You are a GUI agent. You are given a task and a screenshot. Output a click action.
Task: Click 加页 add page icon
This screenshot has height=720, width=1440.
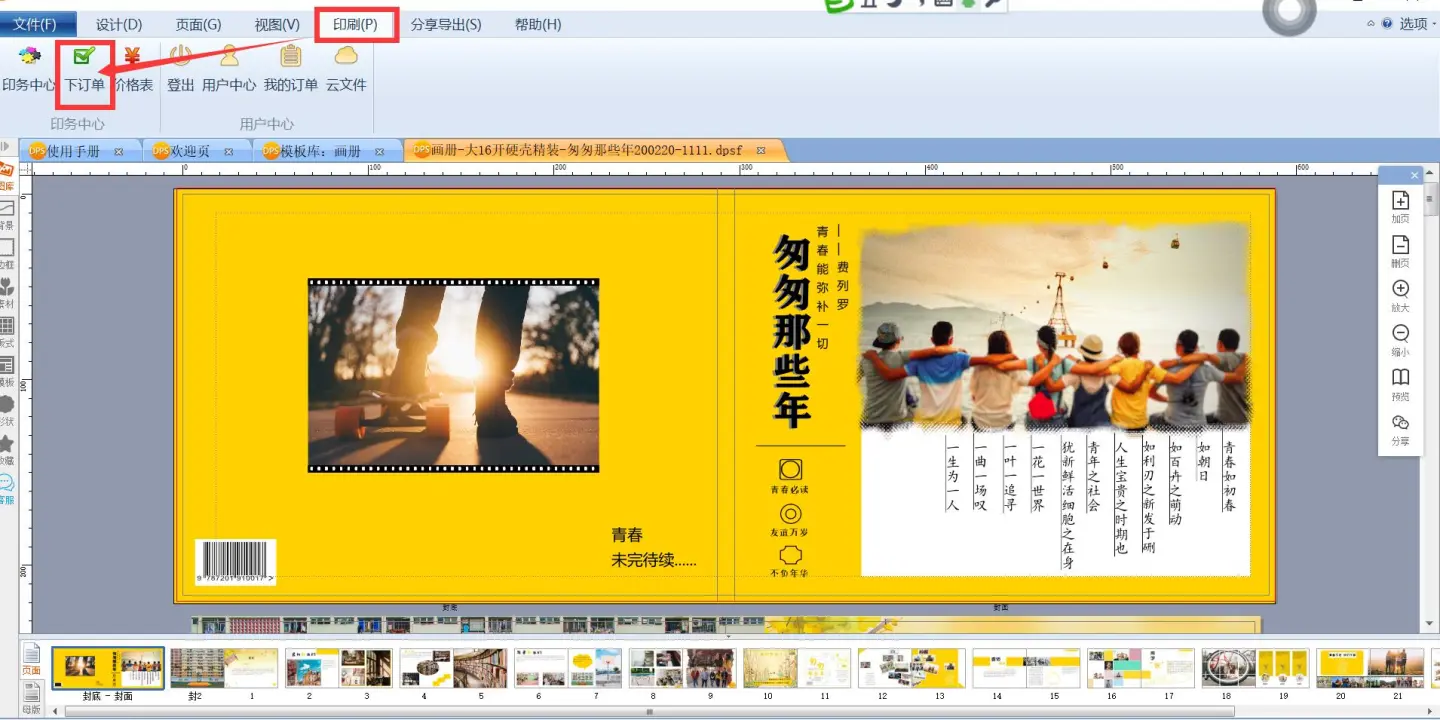(x=1400, y=207)
